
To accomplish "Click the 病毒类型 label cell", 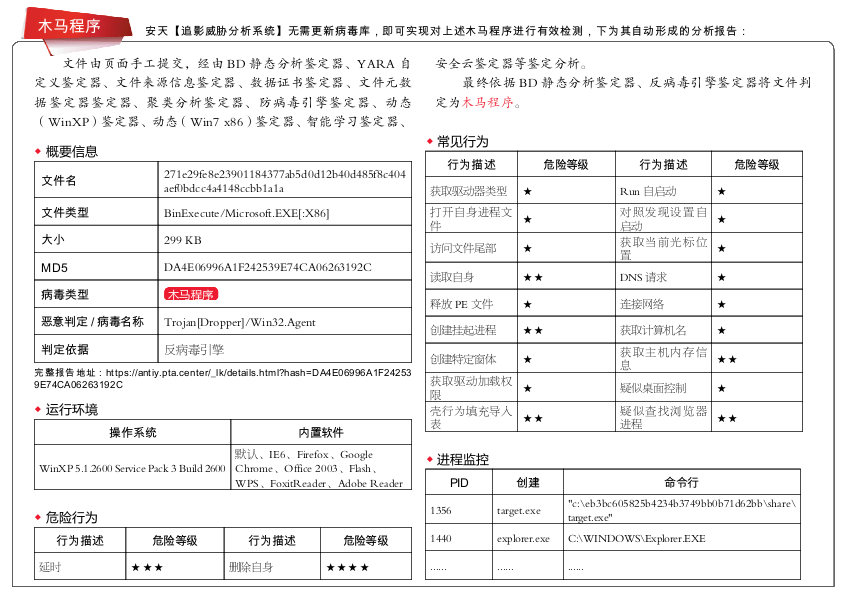I will [x=96, y=294].
